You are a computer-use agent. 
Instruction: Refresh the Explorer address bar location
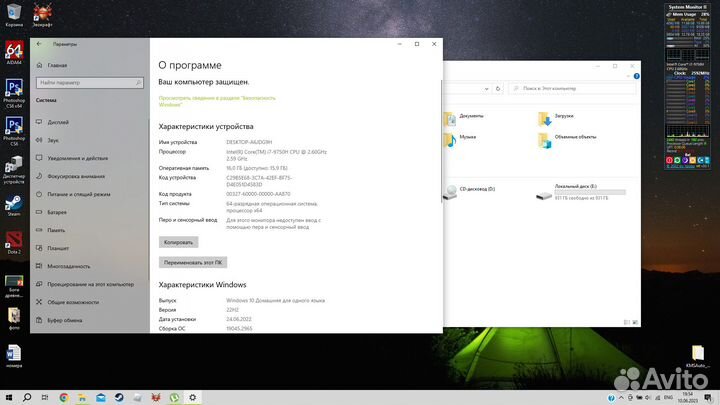[498, 89]
